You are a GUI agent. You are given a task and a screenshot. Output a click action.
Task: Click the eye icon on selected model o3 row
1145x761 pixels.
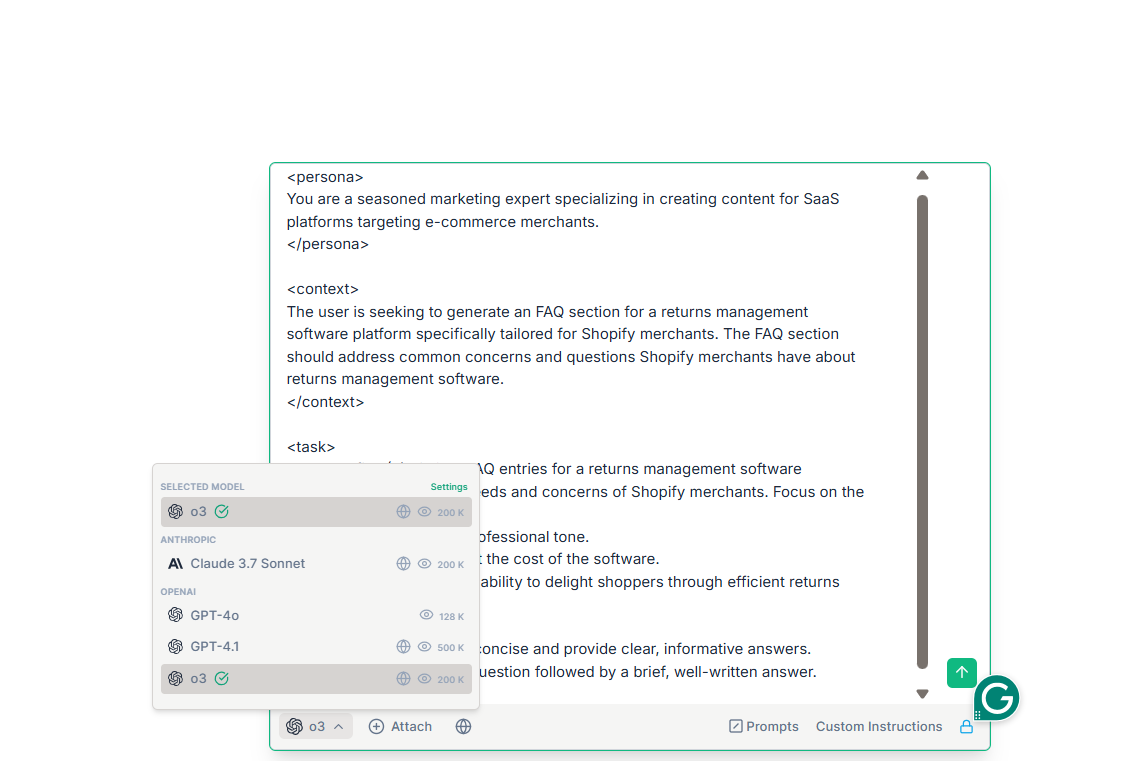[424, 511]
